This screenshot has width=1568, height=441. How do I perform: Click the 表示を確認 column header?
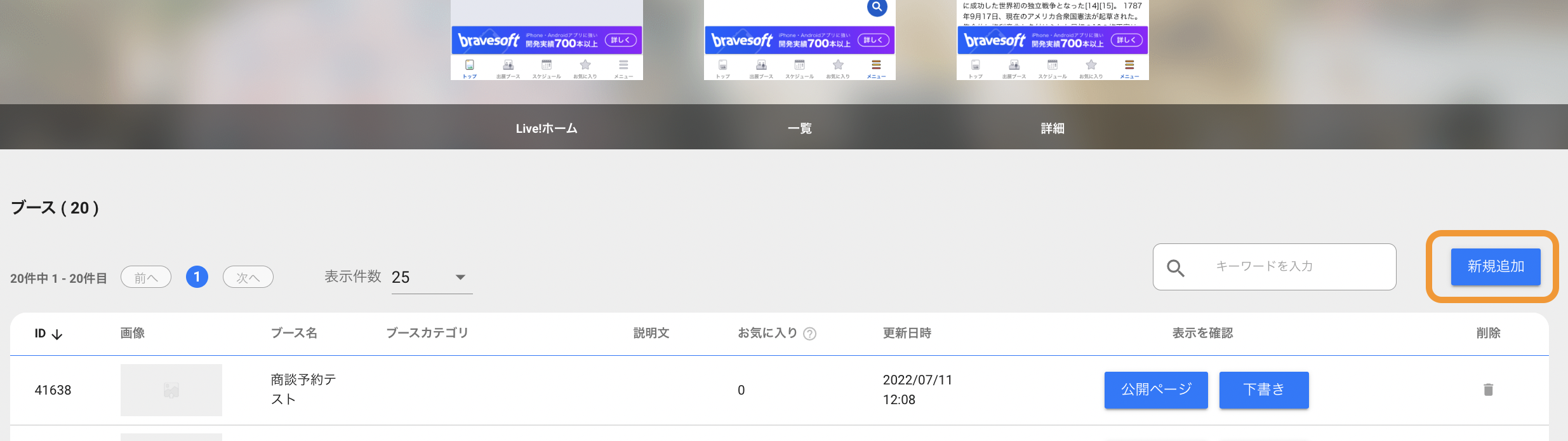tap(1202, 333)
